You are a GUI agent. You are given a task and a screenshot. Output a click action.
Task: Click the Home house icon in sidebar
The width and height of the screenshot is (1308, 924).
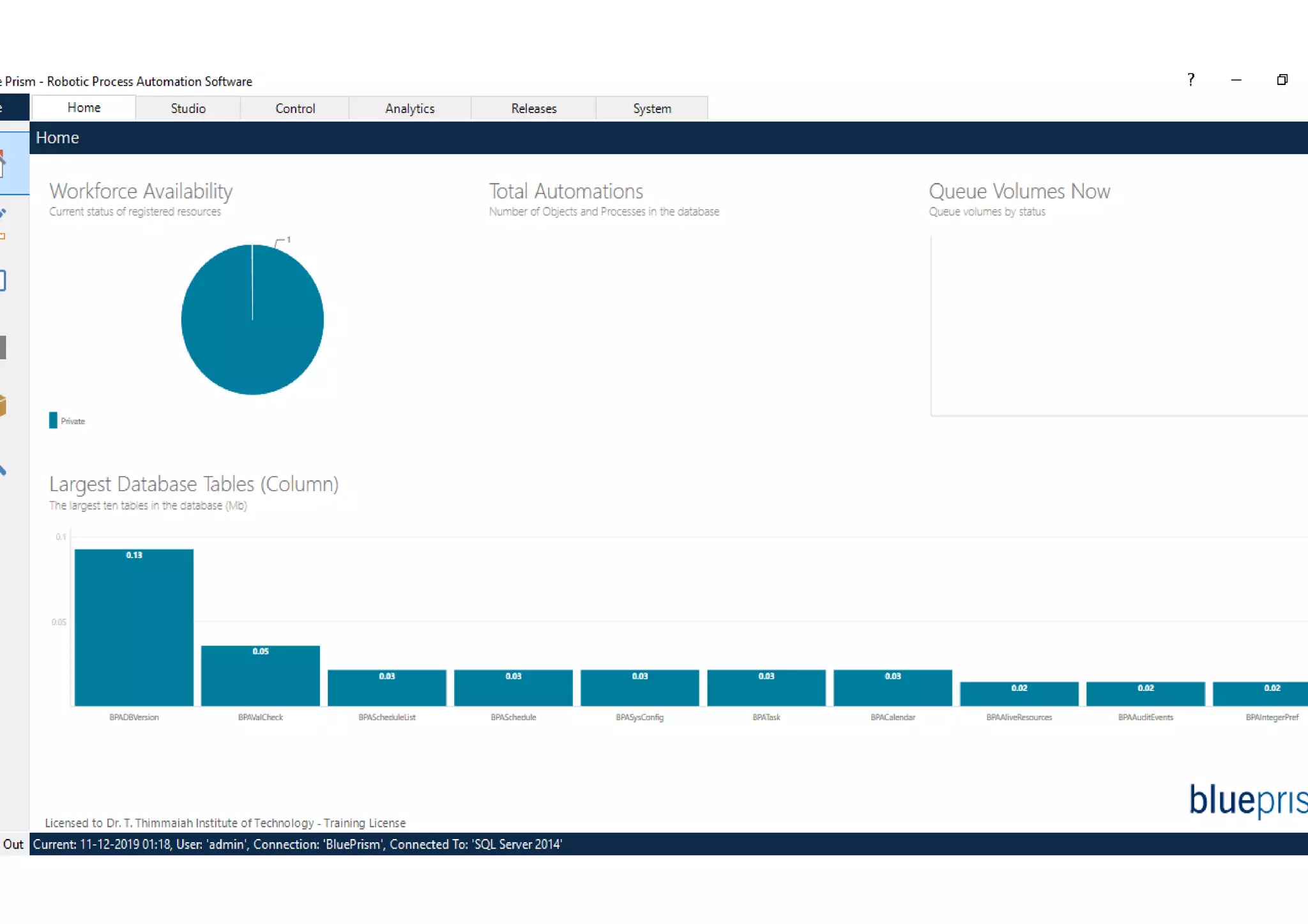(3, 165)
